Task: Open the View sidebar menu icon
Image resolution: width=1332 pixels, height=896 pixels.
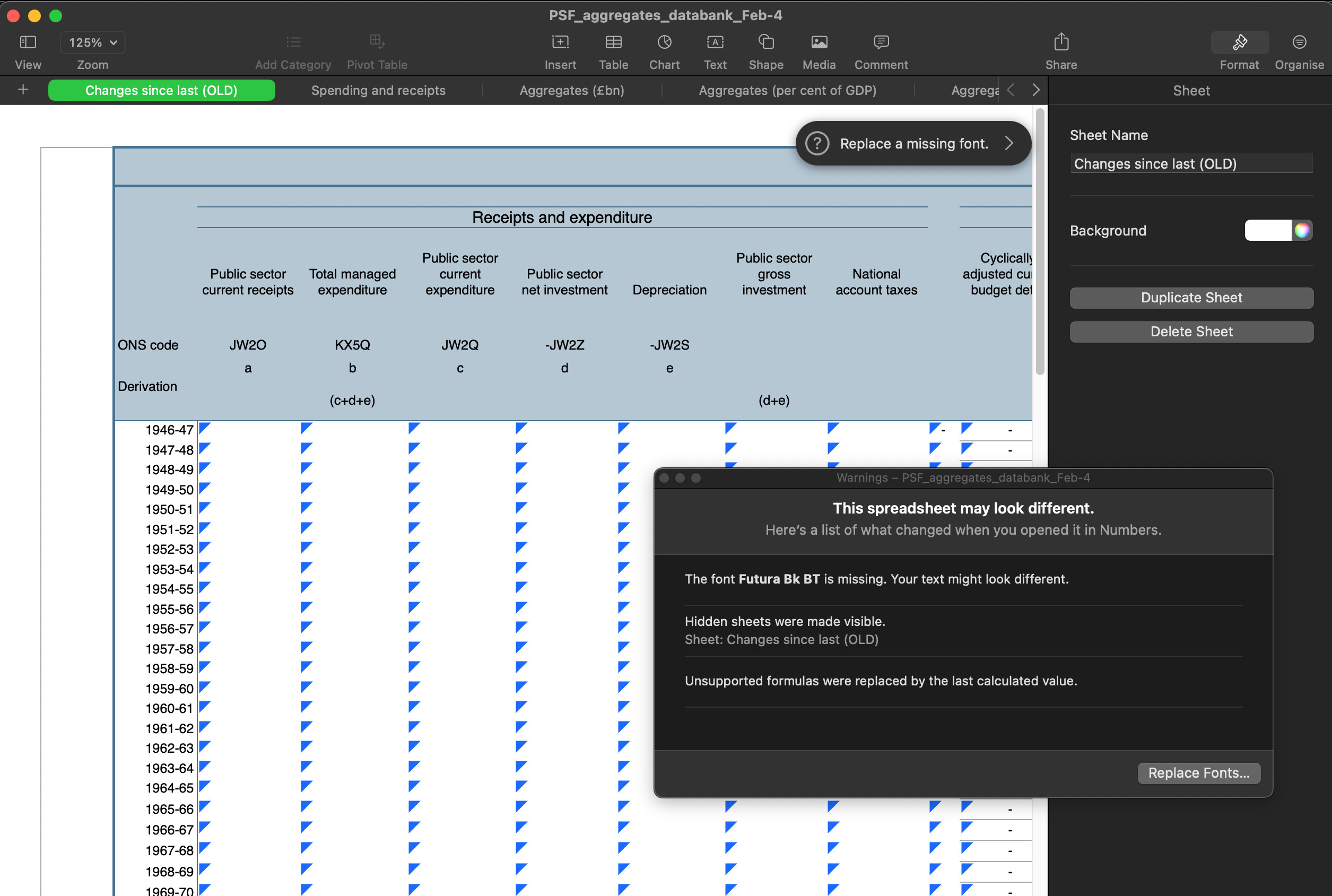Action: 28,42
